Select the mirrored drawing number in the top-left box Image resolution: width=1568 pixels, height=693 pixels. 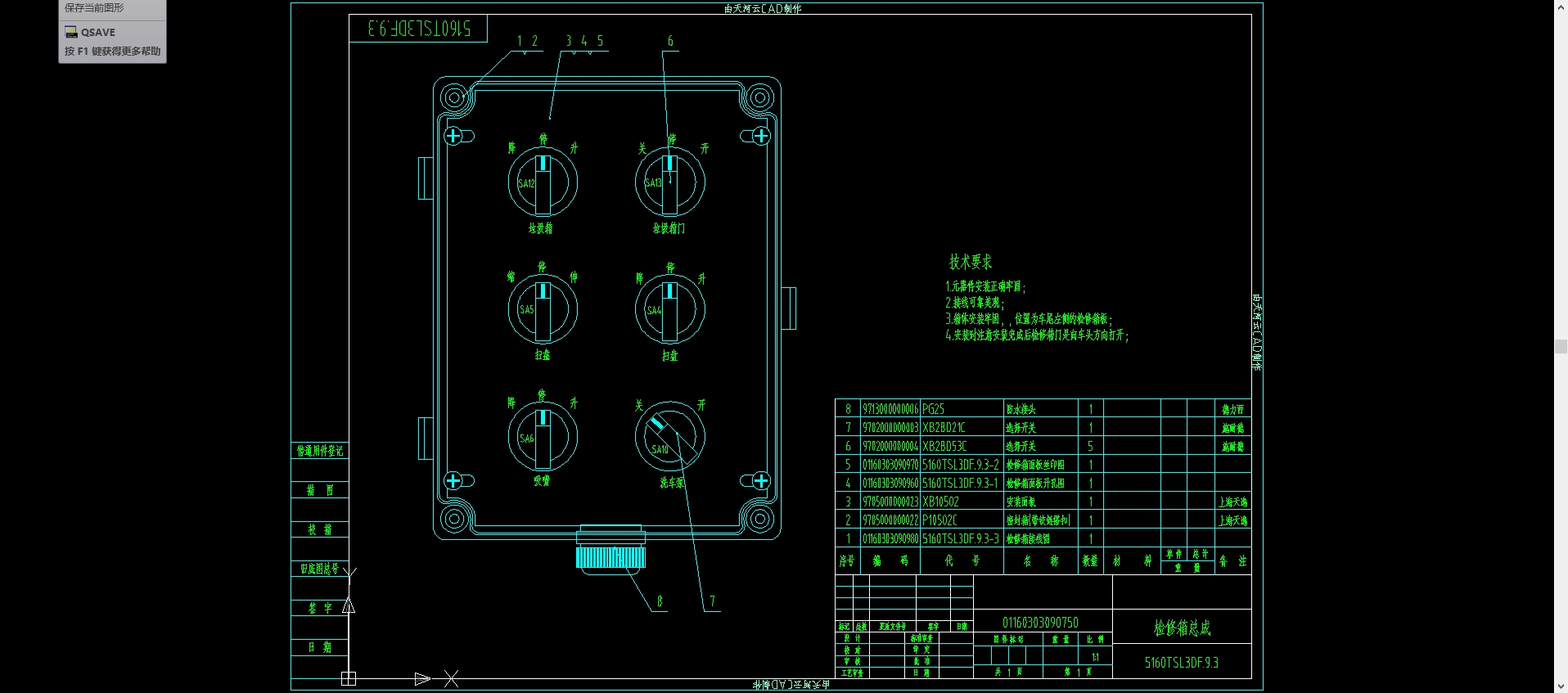tap(419, 29)
